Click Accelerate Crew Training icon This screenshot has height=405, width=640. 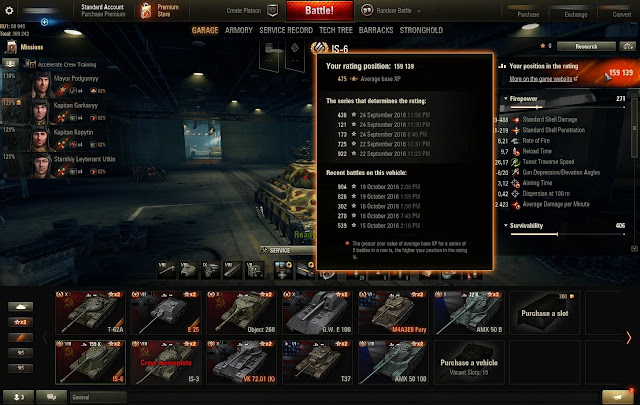[x=30, y=64]
